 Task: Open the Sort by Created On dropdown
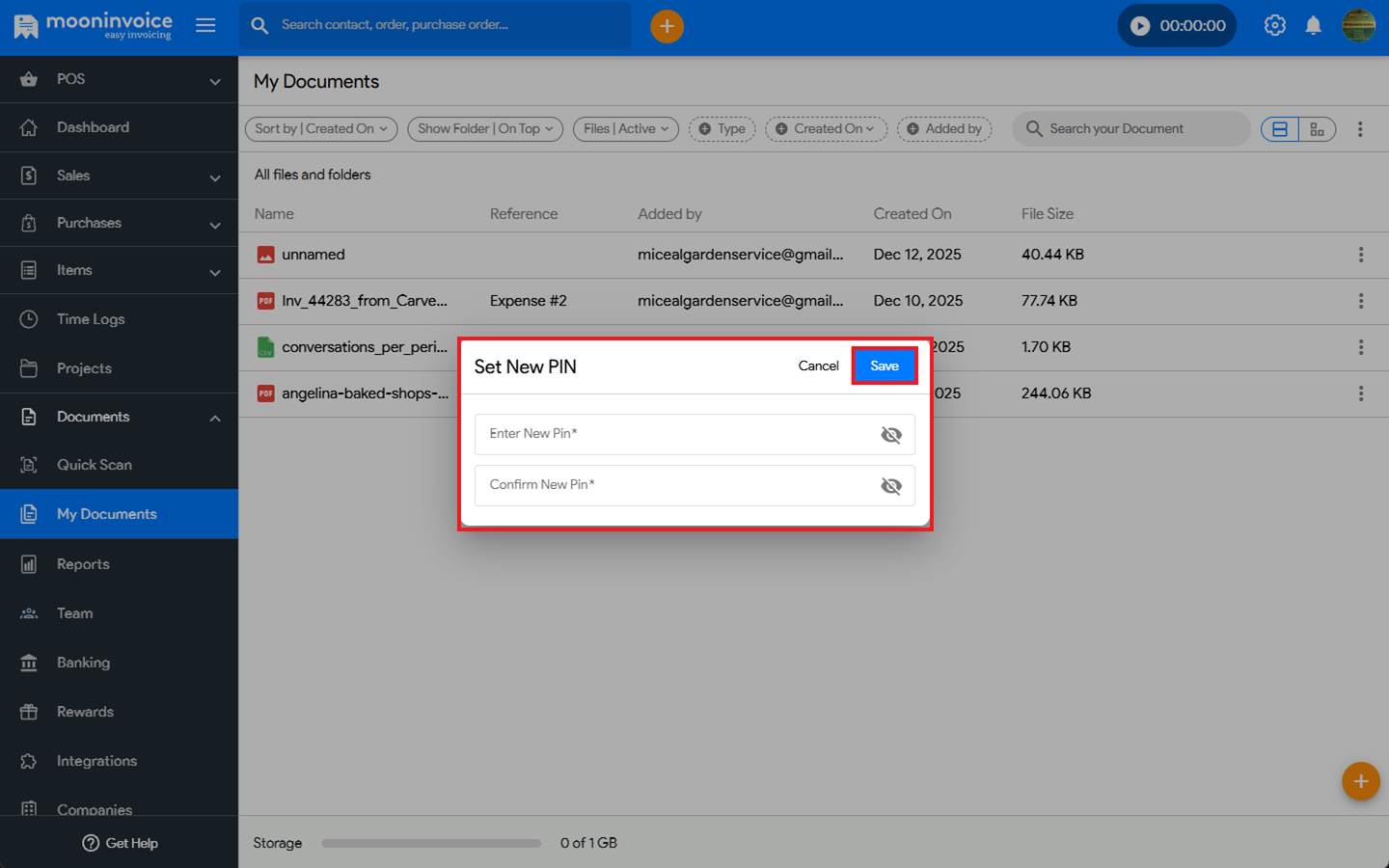[320, 129]
